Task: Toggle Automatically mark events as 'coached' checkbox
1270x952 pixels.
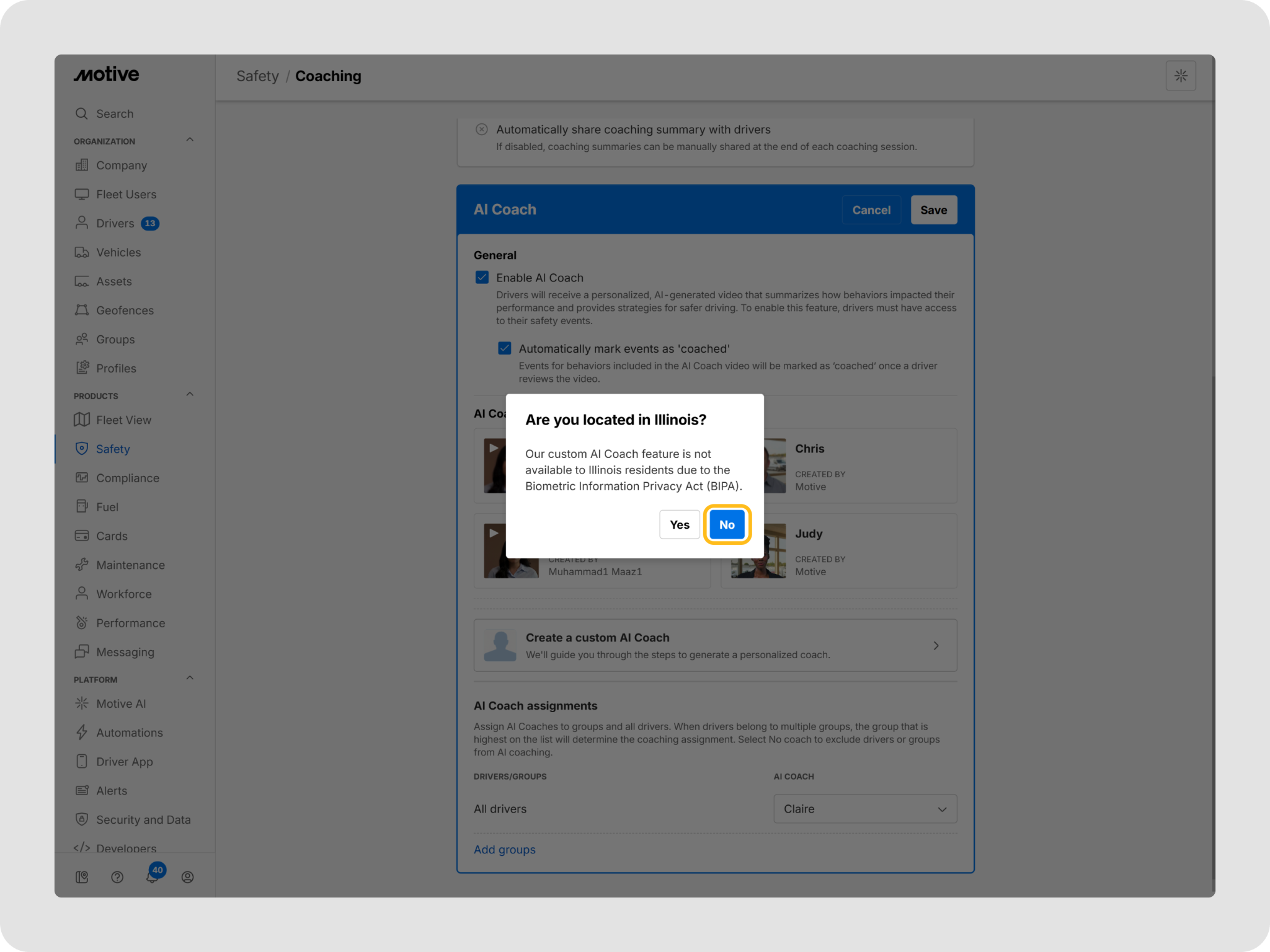Action: coord(505,348)
